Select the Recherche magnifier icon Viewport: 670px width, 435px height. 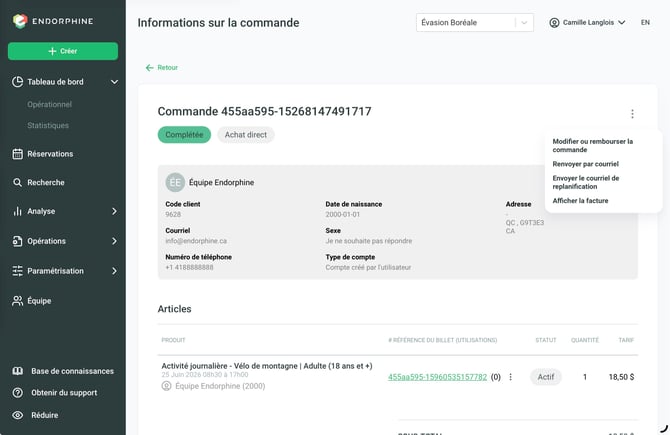coord(18,182)
